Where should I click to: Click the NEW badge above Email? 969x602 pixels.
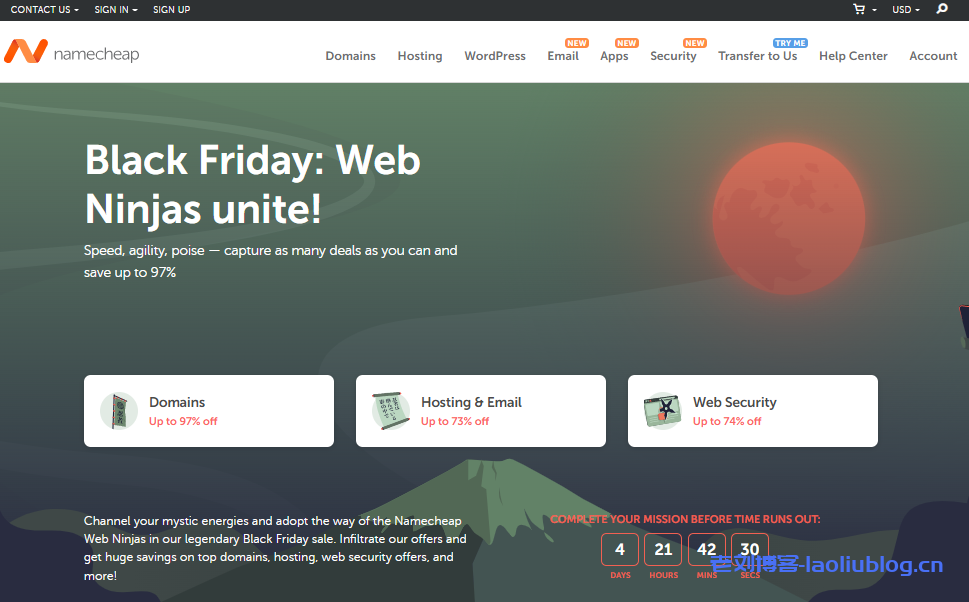pyautogui.click(x=577, y=43)
